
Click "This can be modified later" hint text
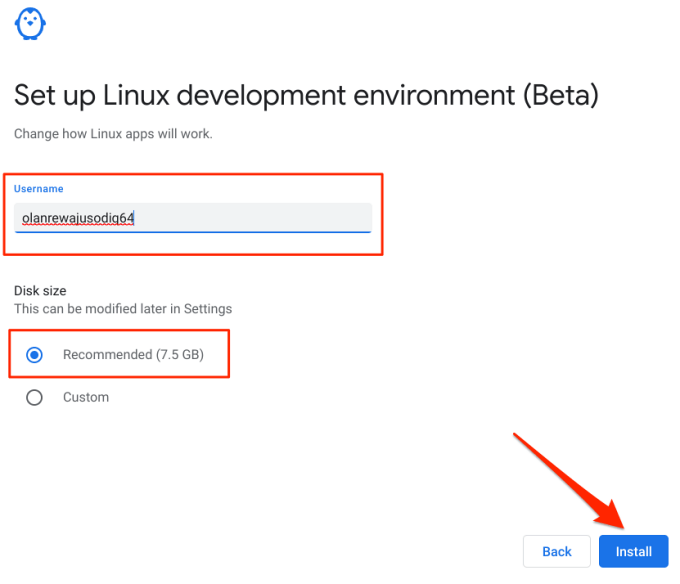point(93,309)
